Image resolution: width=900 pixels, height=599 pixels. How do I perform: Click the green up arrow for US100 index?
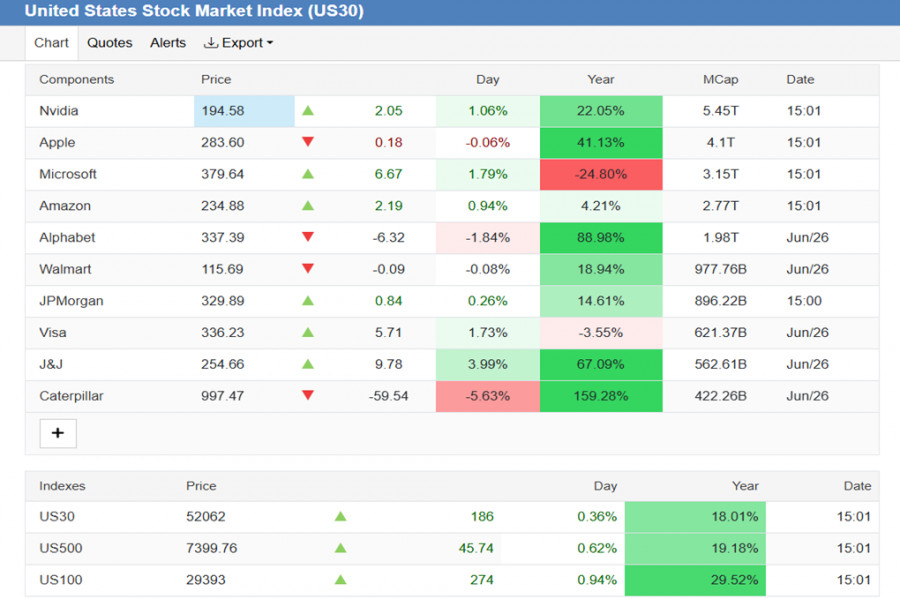(x=340, y=579)
